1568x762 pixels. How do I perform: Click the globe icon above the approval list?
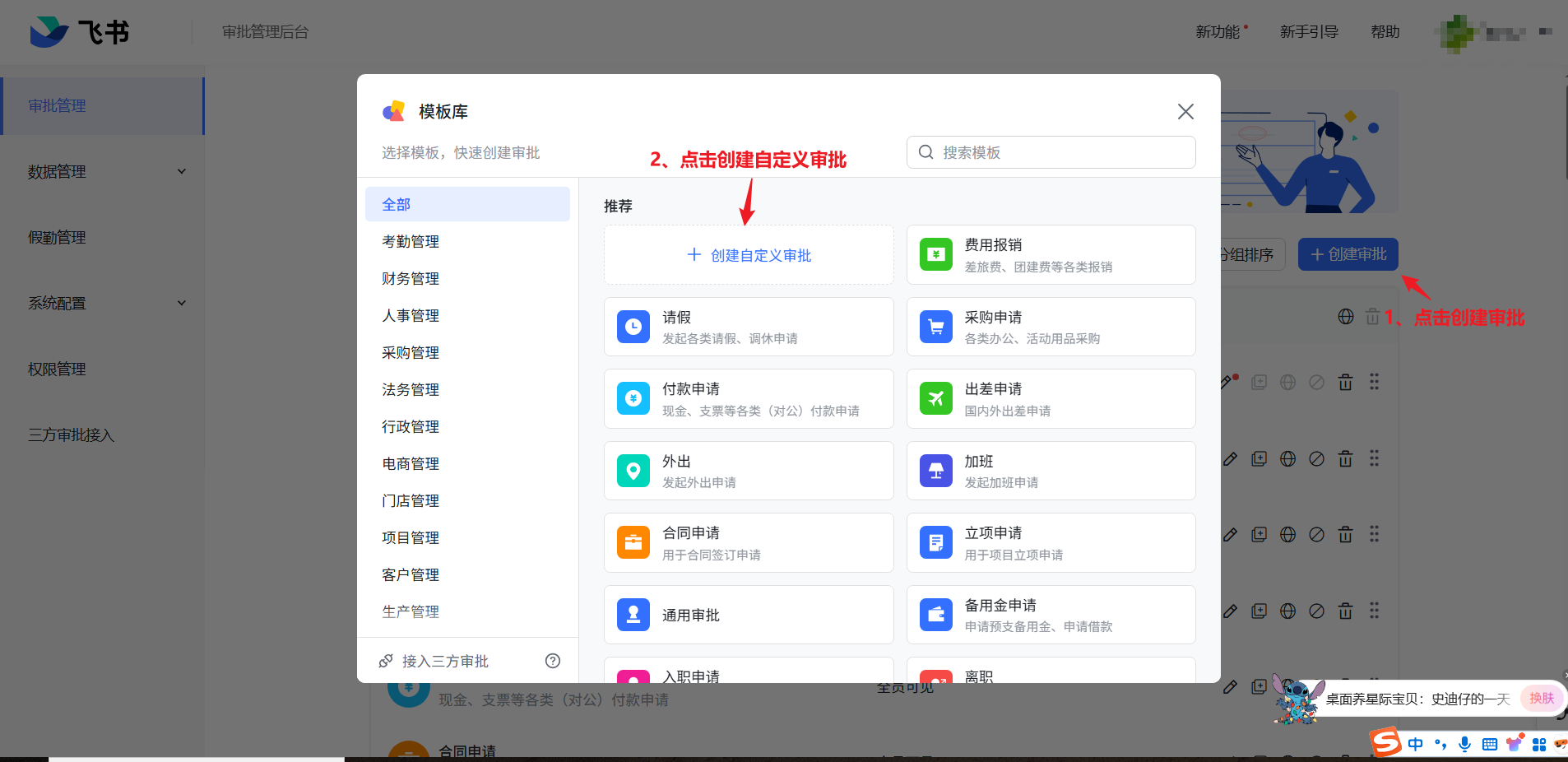[1346, 317]
